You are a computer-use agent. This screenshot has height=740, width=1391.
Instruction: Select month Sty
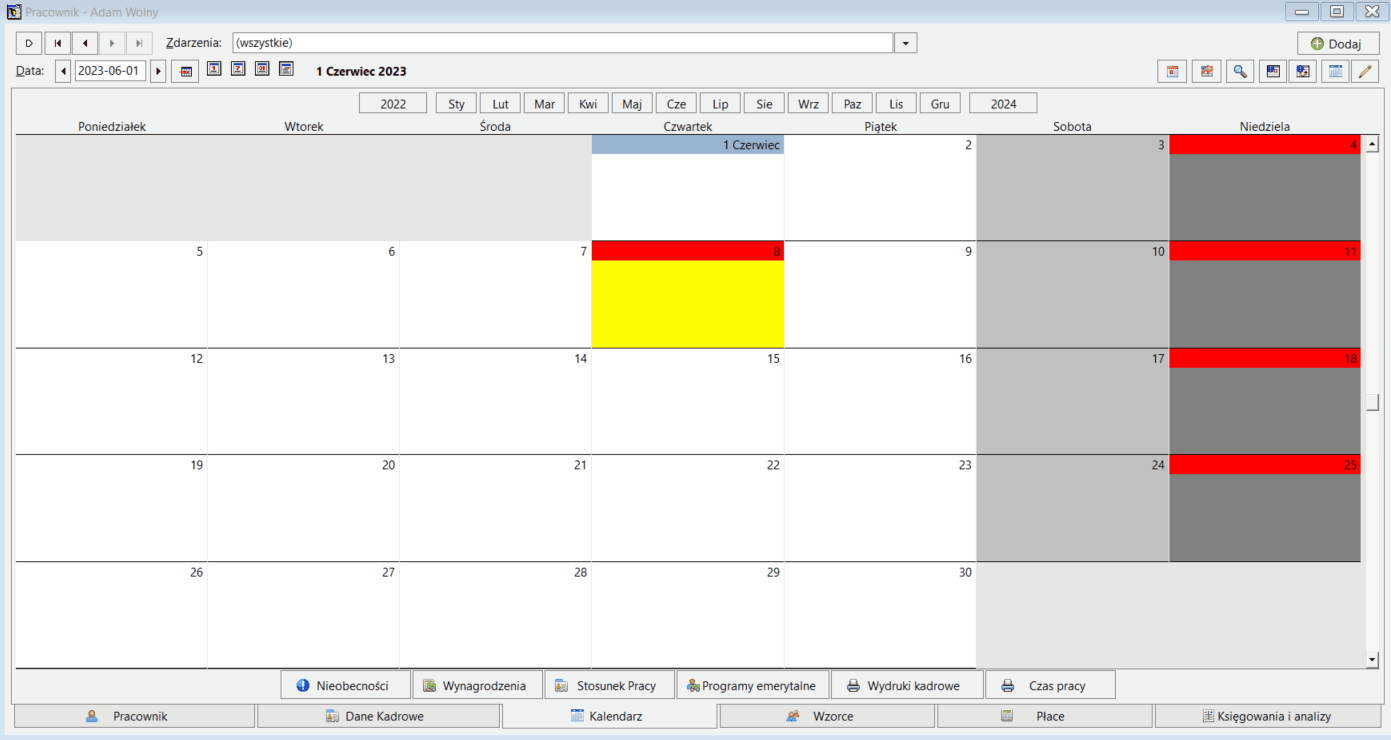pos(456,103)
